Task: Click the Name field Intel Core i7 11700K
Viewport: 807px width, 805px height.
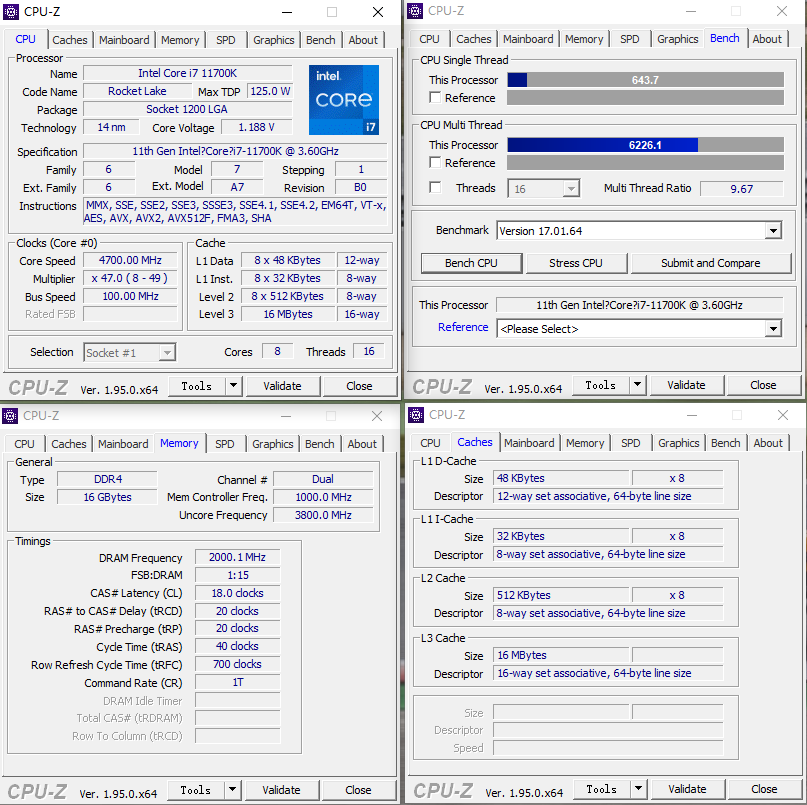Action: (187, 73)
